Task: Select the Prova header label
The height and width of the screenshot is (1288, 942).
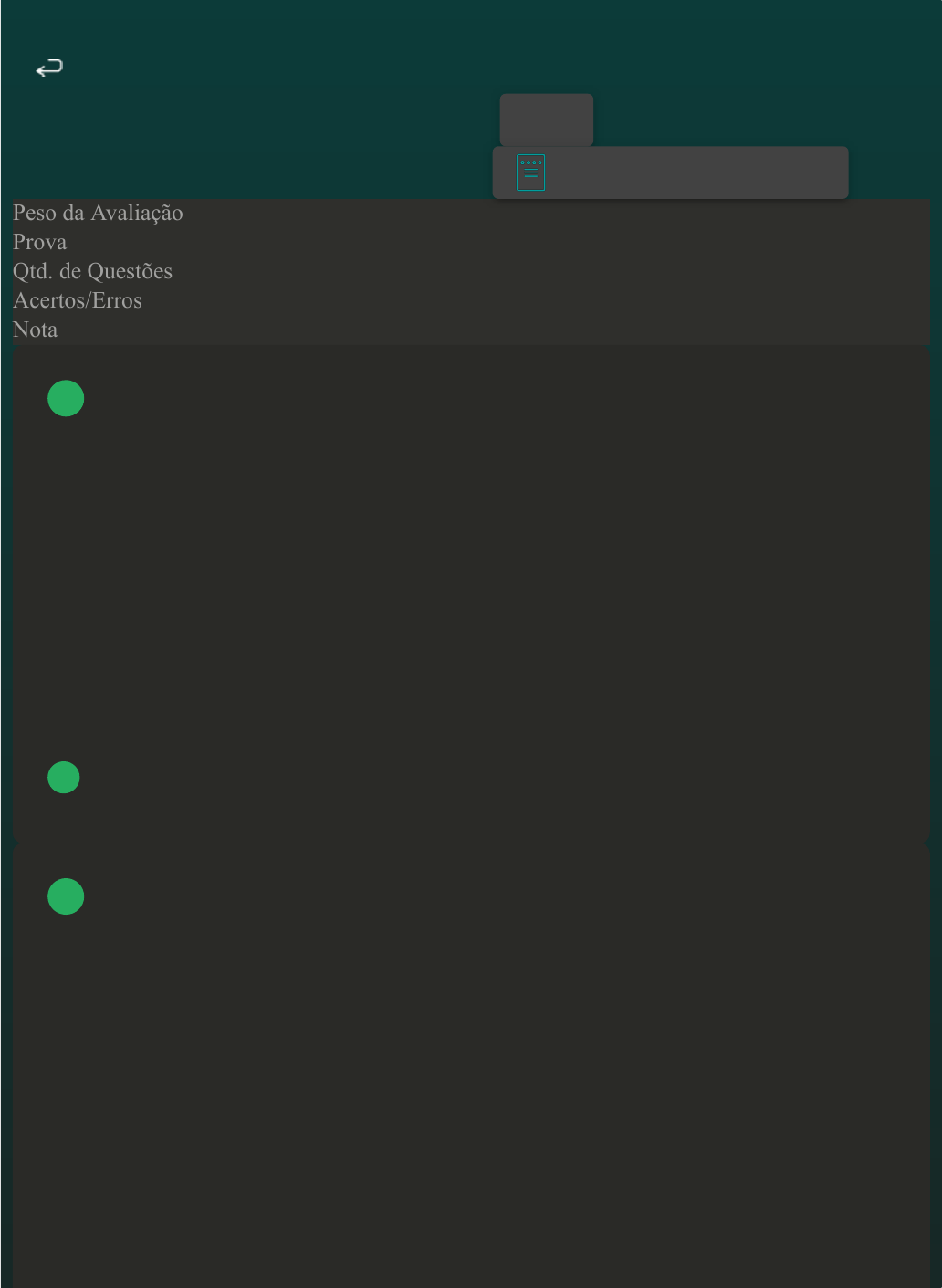Action: click(39, 242)
